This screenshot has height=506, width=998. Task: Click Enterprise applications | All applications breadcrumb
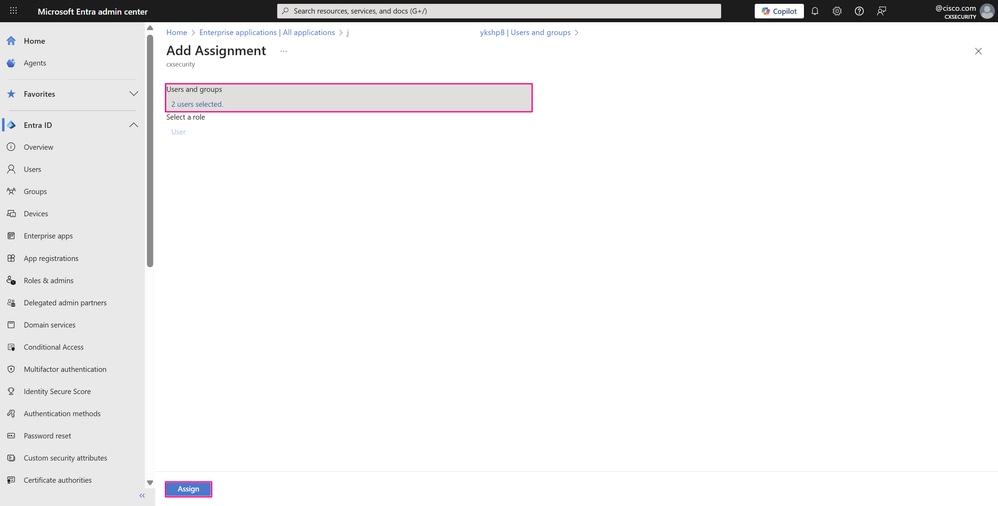coord(267,32)
